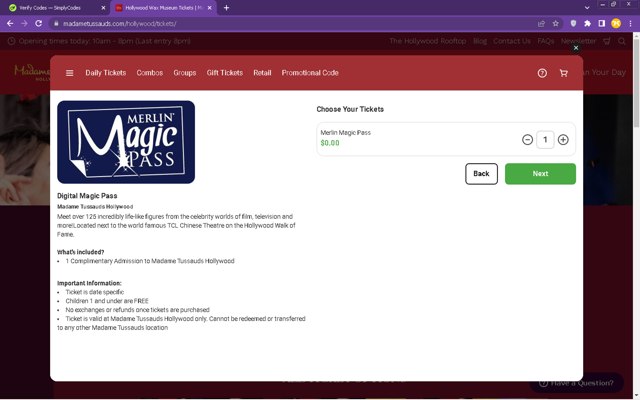The height and width of the screenshot is (400, 640).
Task: Open the Have a Question chat button
Action: [x=576, y=383]
